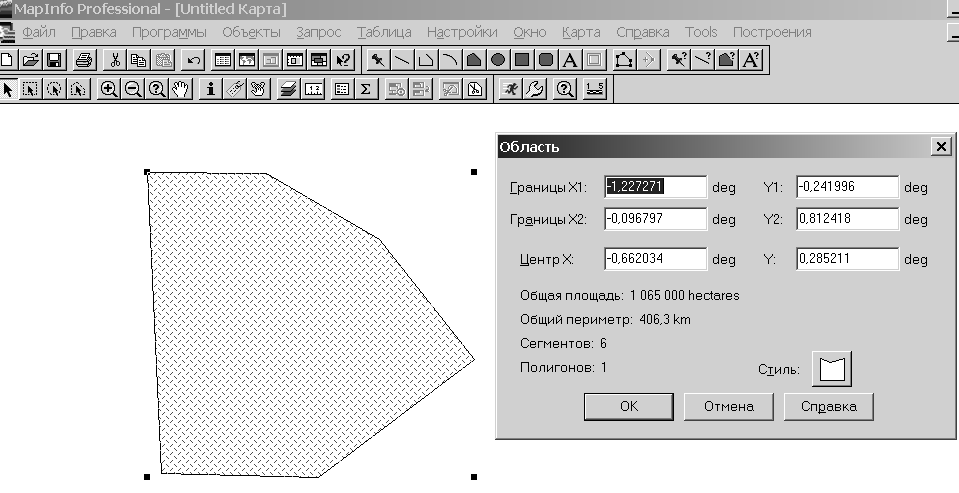
Task: Select the Ellipse drawing tool
Action: 498,60
